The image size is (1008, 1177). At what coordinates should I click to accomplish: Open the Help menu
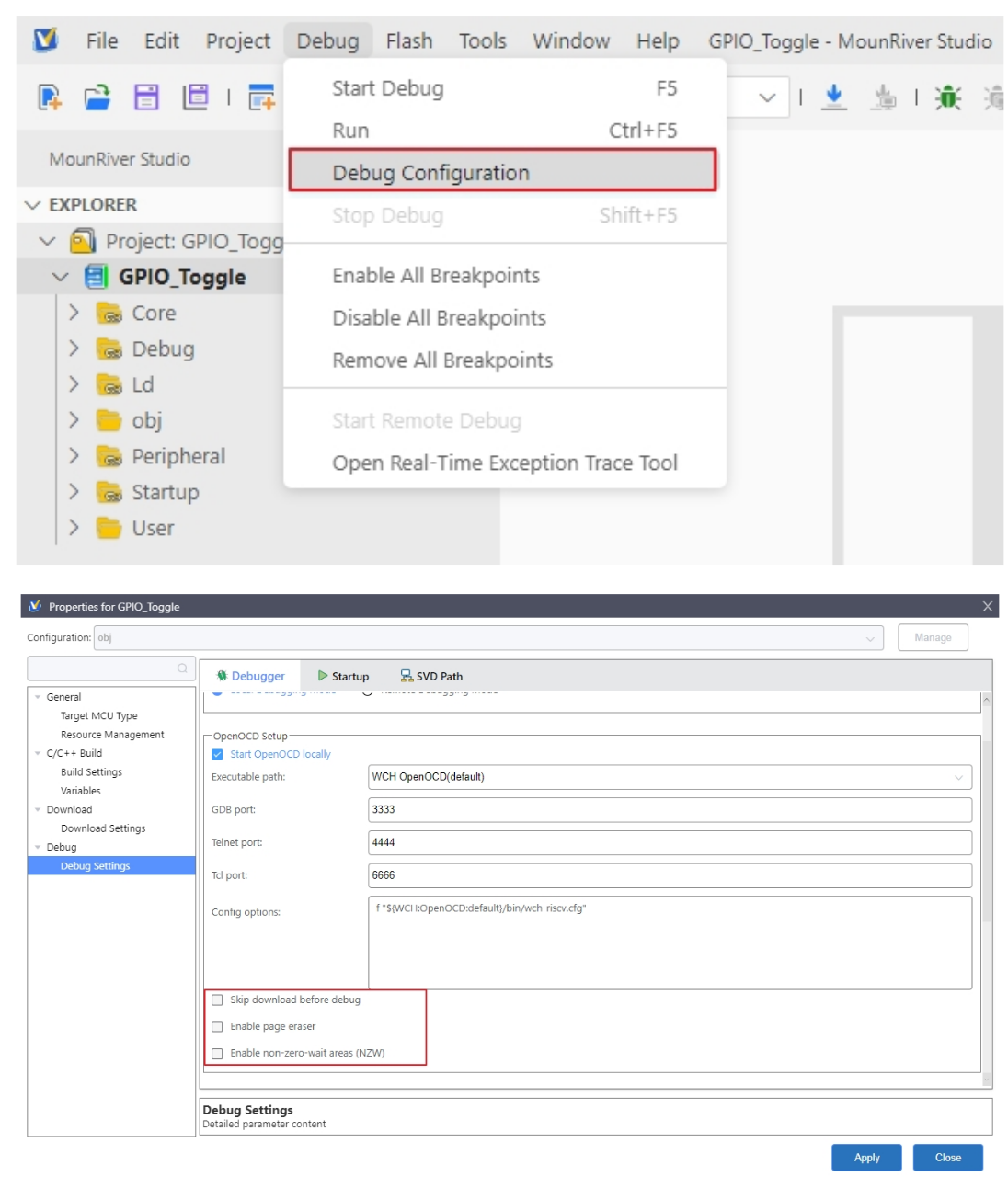coord(658,41)
